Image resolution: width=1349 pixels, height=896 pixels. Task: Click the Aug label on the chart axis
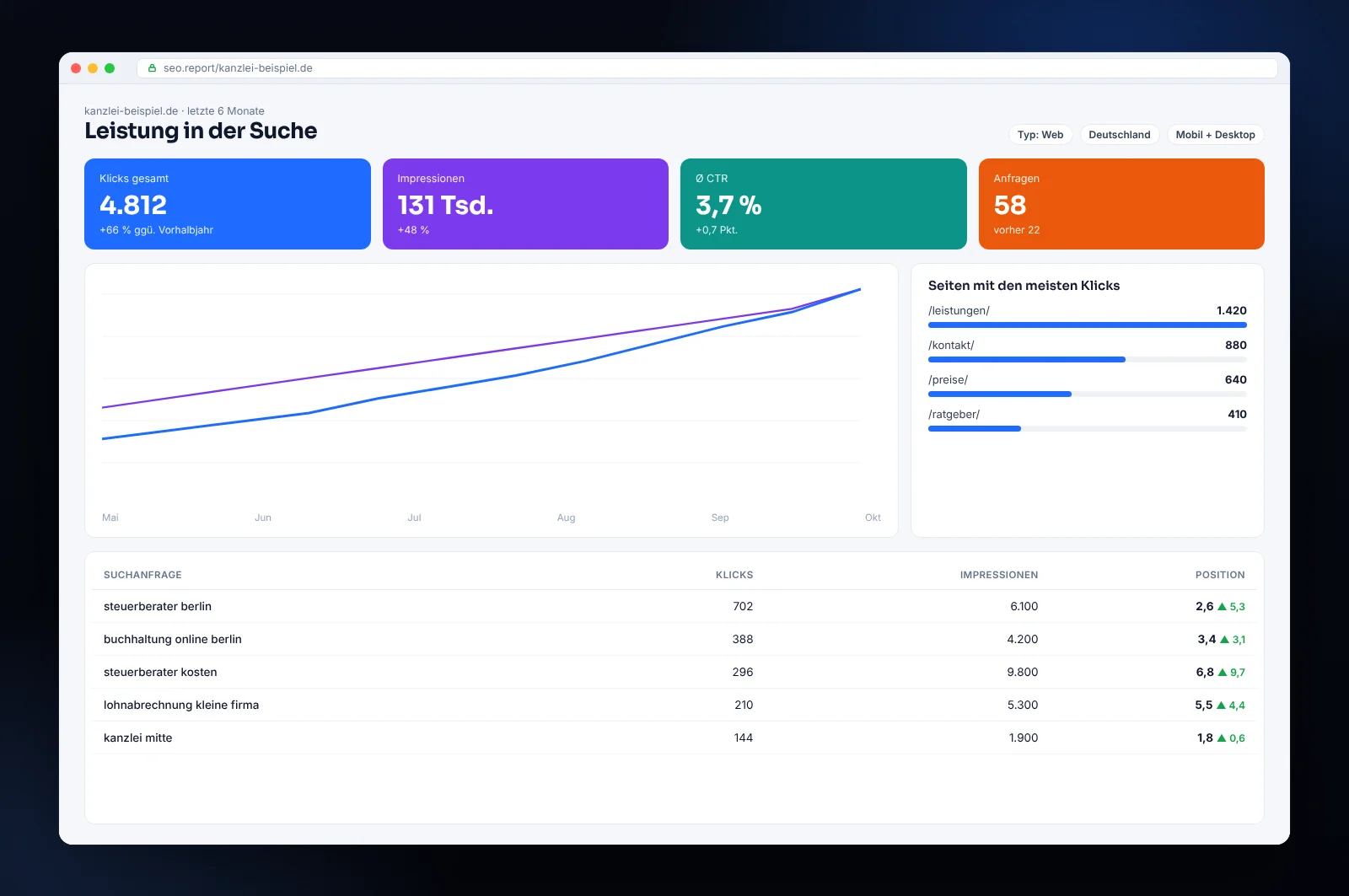tap(567, 518)
